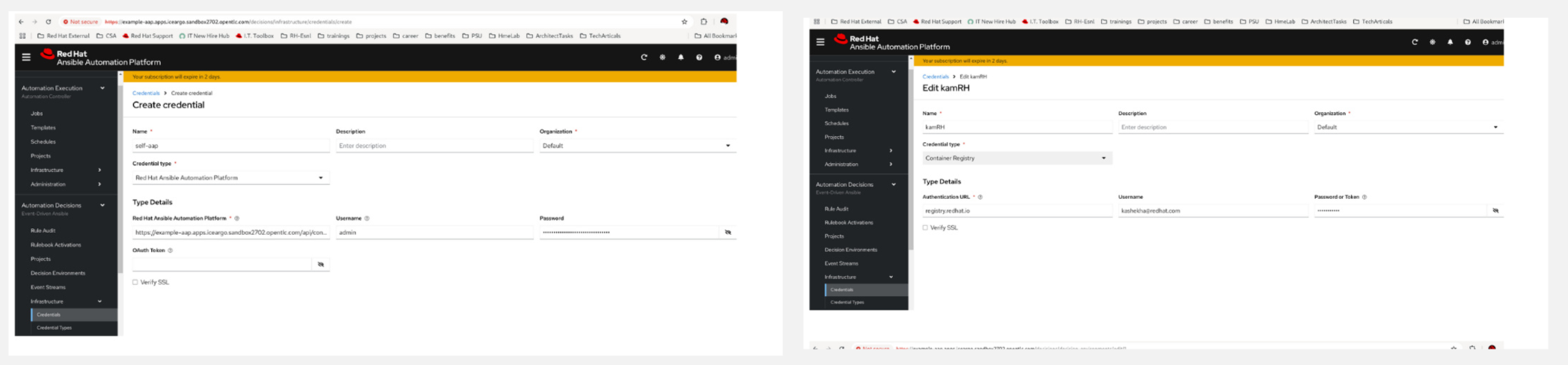Reveal password with eye icon beside Password field

tap(727, 233)
